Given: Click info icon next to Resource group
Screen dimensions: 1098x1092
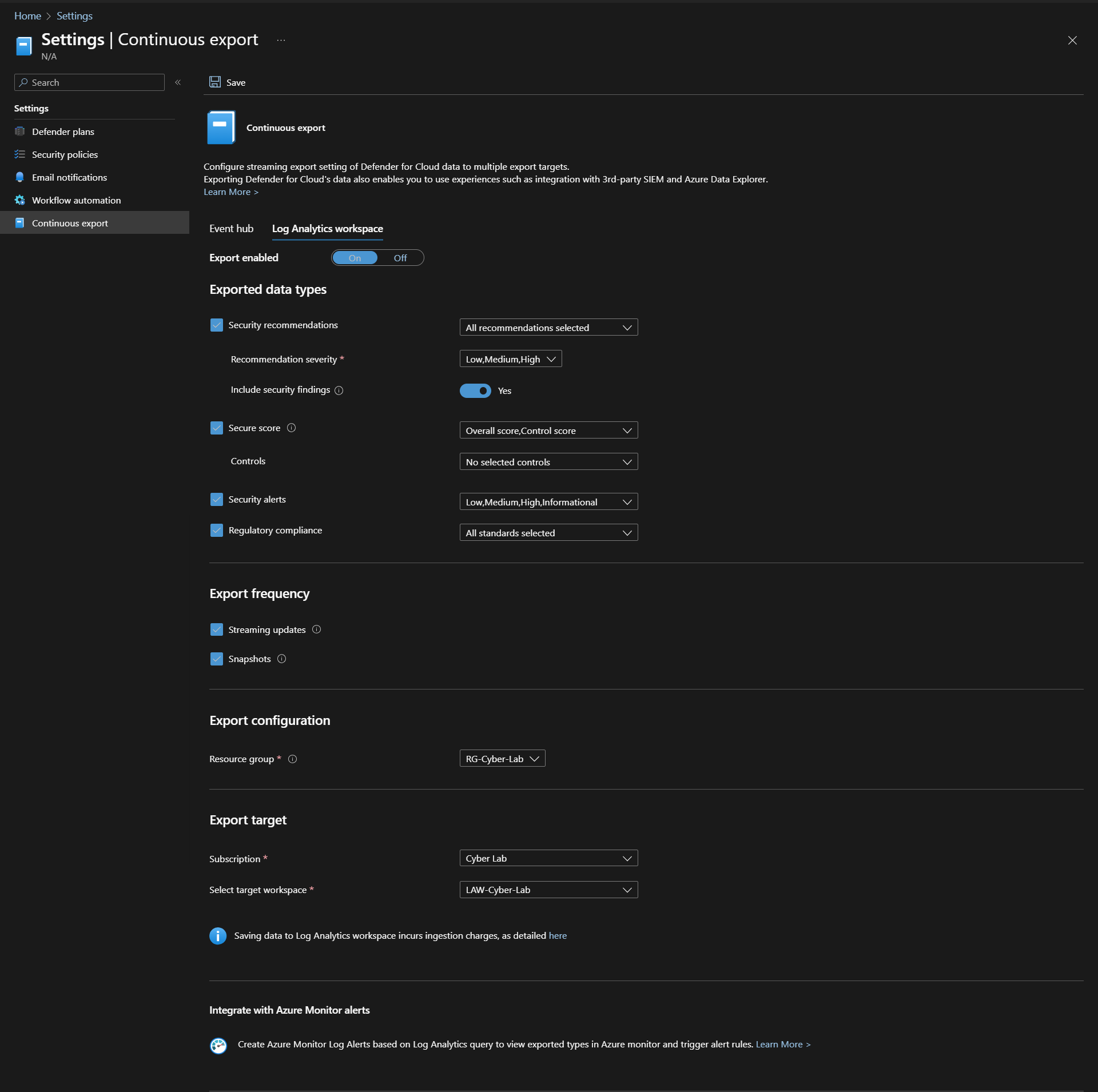Looking at the screenshot, I should click(x=292, y=759).
